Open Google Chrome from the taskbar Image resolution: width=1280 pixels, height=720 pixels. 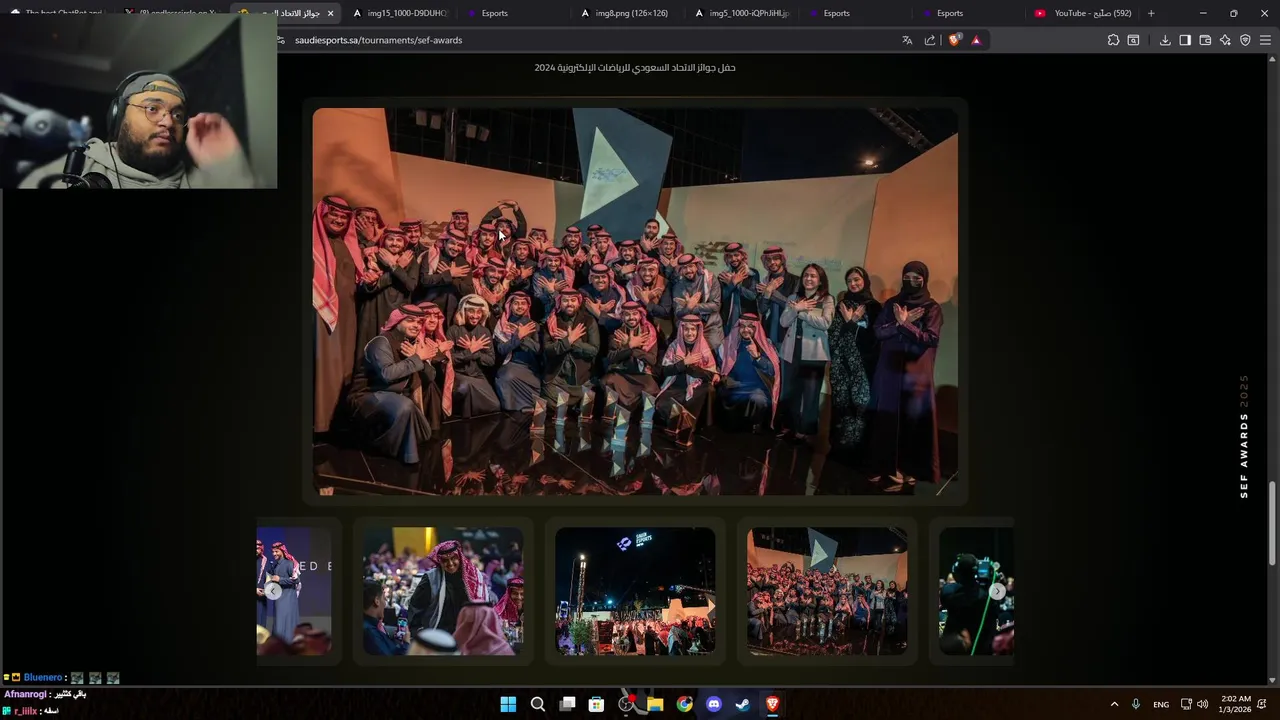tap(684, 704)
